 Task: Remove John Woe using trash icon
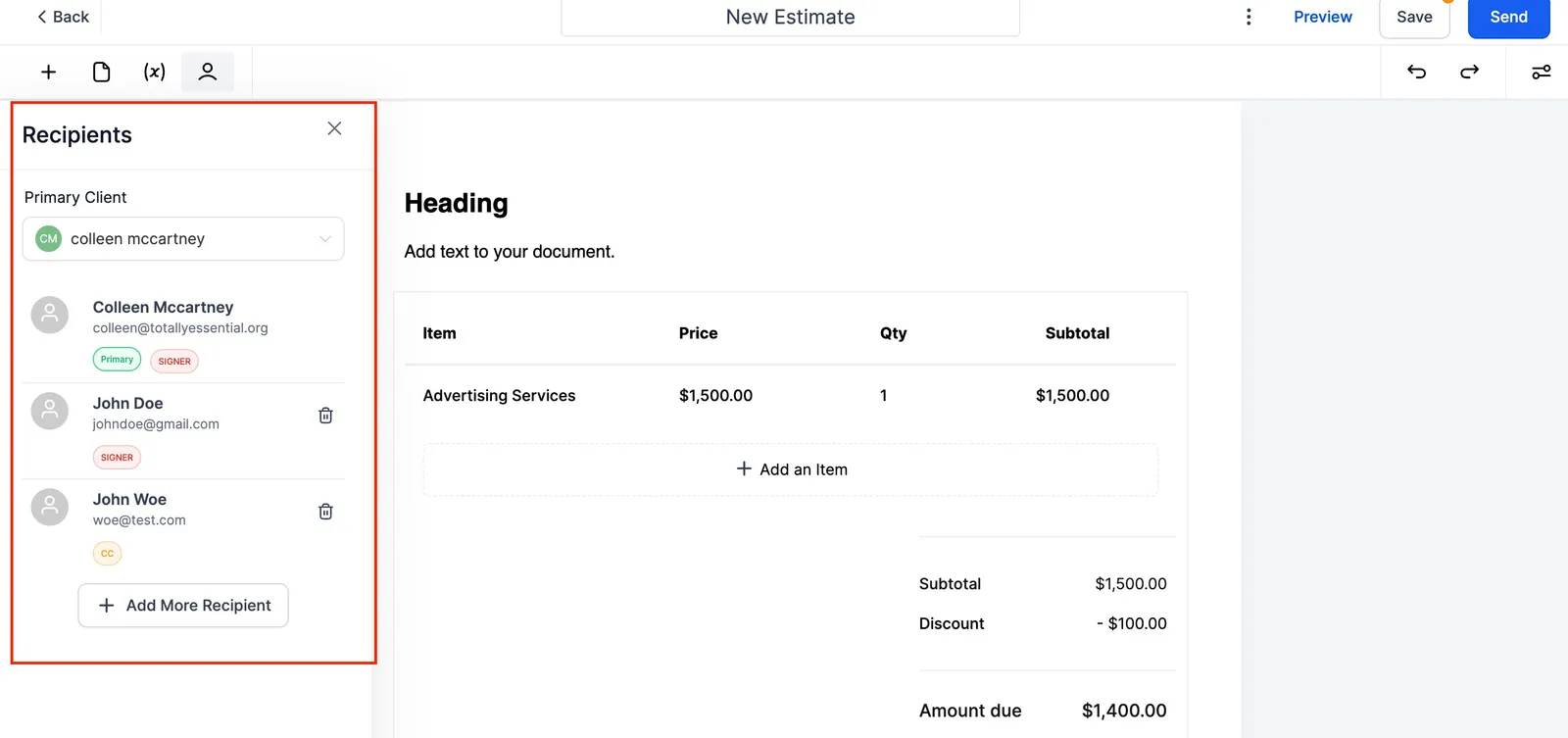(x=325, y=512)
